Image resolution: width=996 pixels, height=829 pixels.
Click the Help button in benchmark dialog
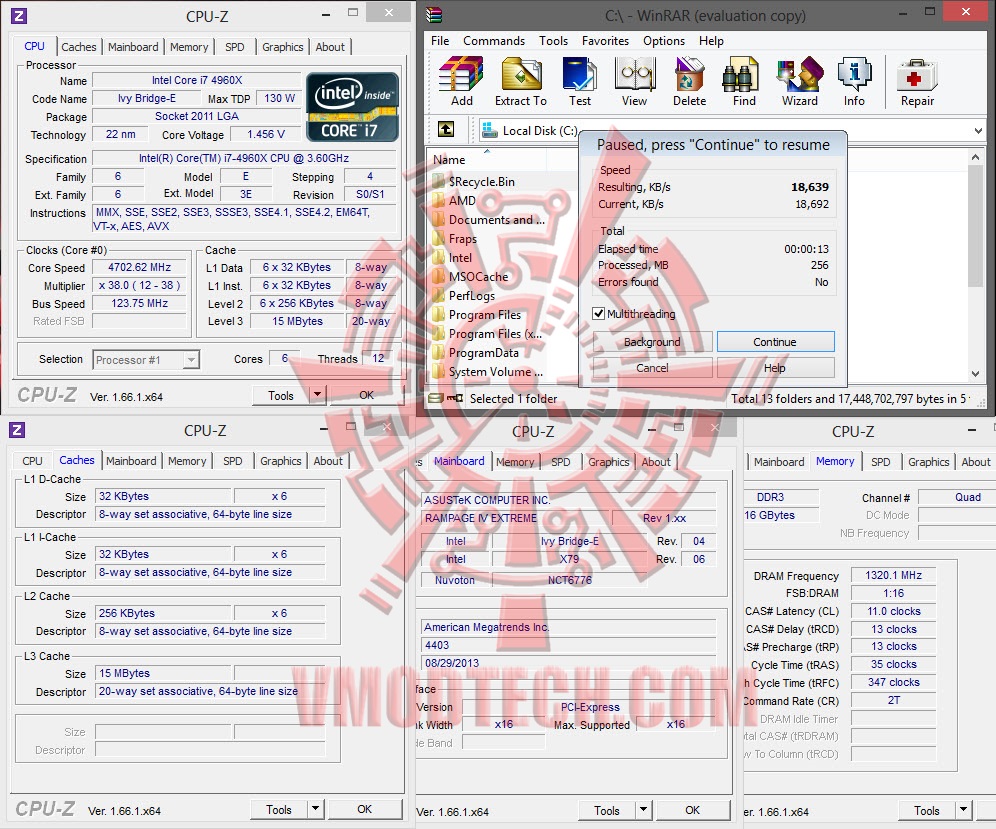click(x=775, y=368)
